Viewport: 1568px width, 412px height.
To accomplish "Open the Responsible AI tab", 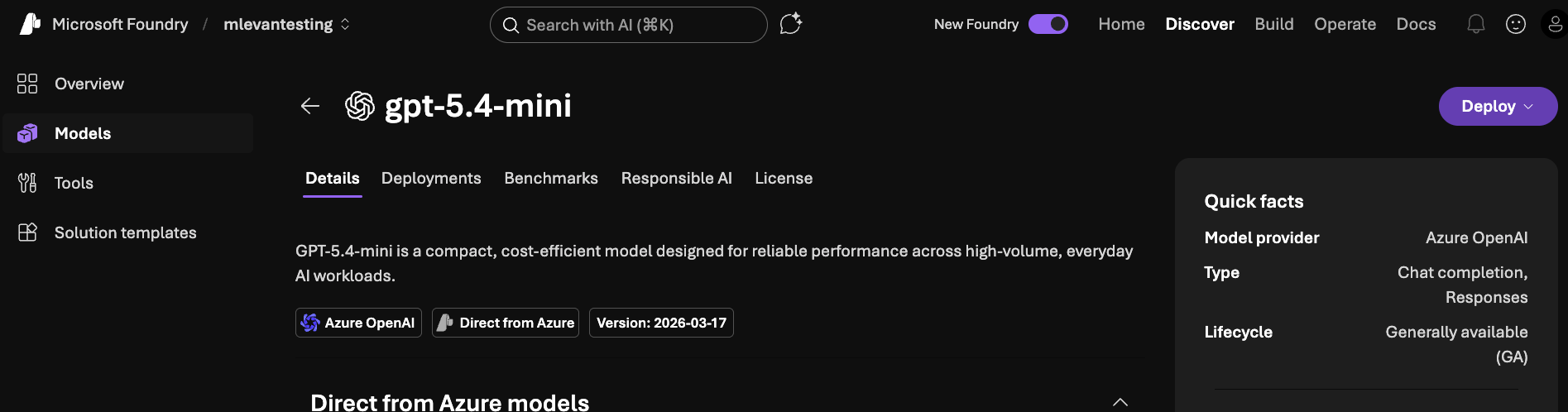I will point(676,178).
